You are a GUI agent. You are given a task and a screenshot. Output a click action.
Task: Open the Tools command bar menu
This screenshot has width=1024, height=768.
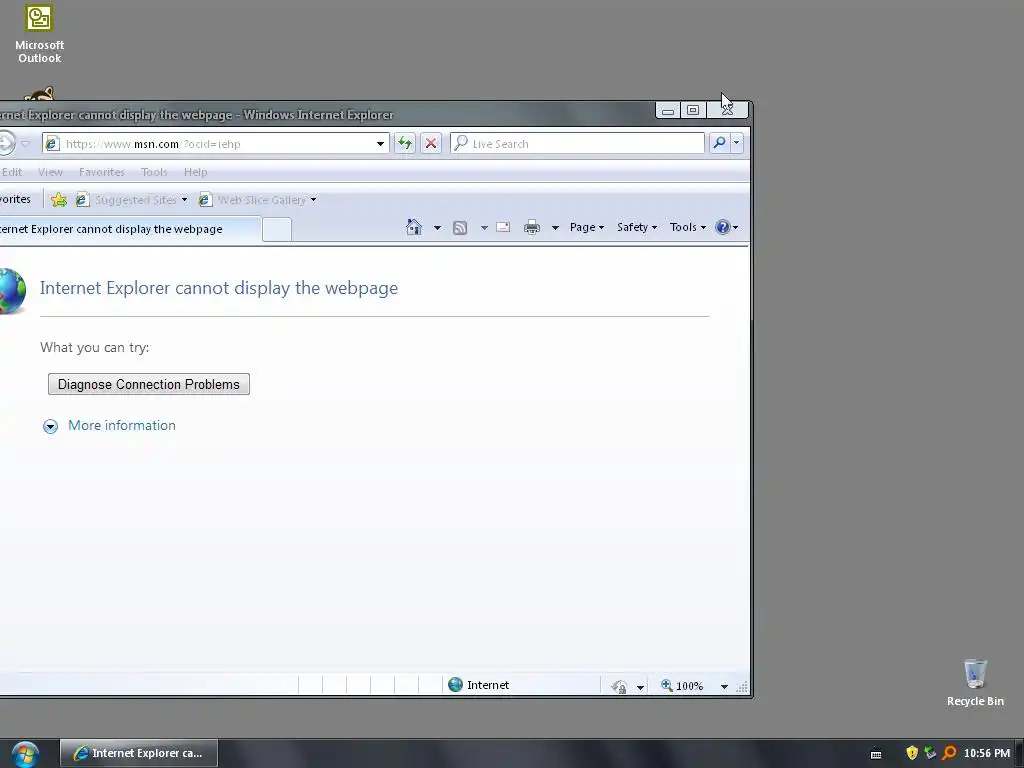coord(687,227)
